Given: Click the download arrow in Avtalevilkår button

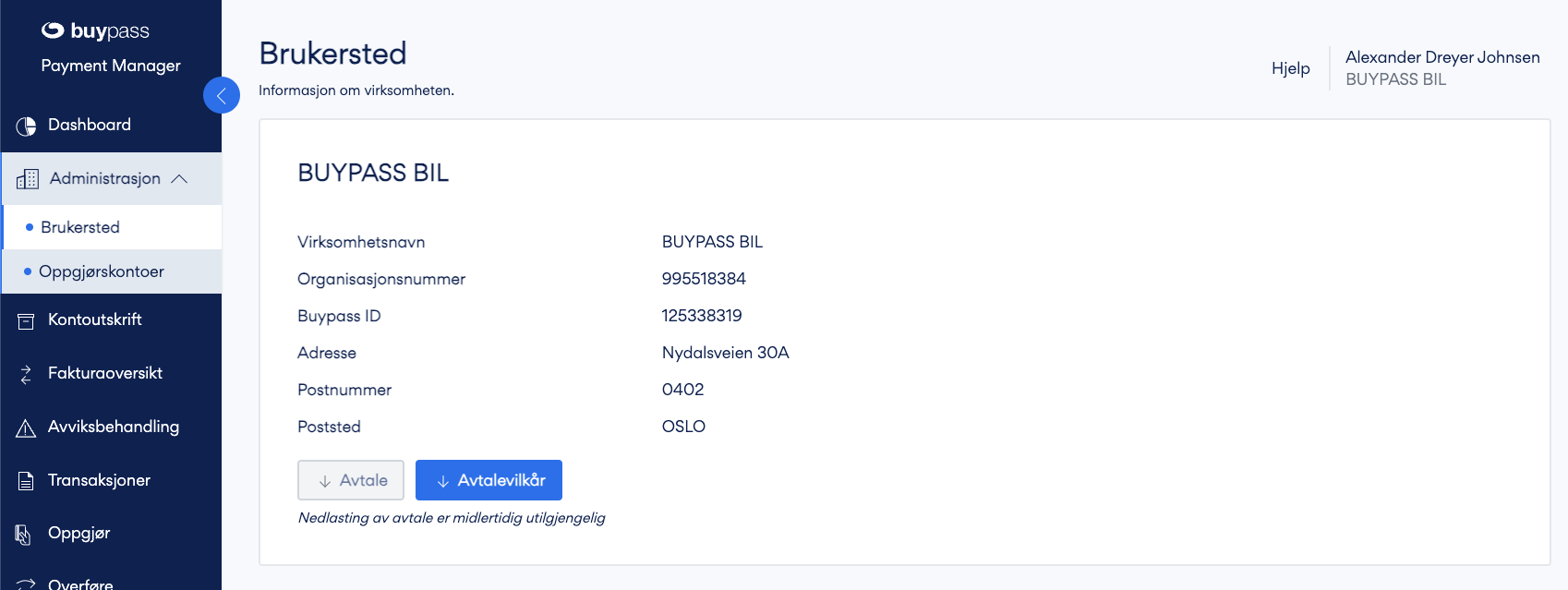Looking at the screenshot, I should pos(443,481).
